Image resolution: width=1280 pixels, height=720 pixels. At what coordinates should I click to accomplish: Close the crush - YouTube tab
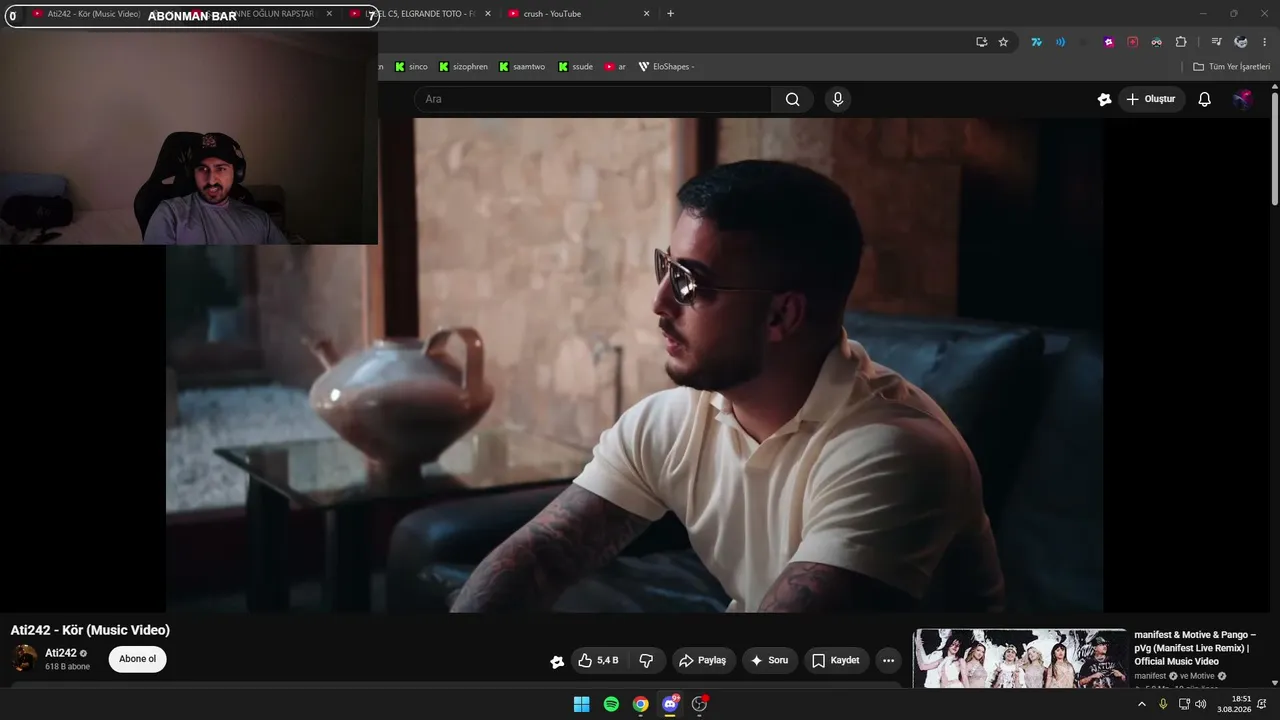(x=646, y=14)
